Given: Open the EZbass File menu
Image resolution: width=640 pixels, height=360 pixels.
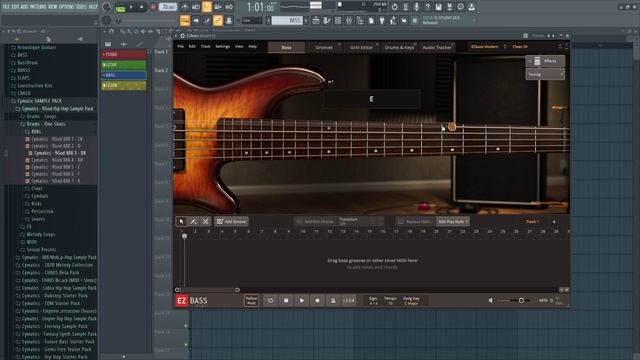Looking at the screenshot, I should click(180, 47).
